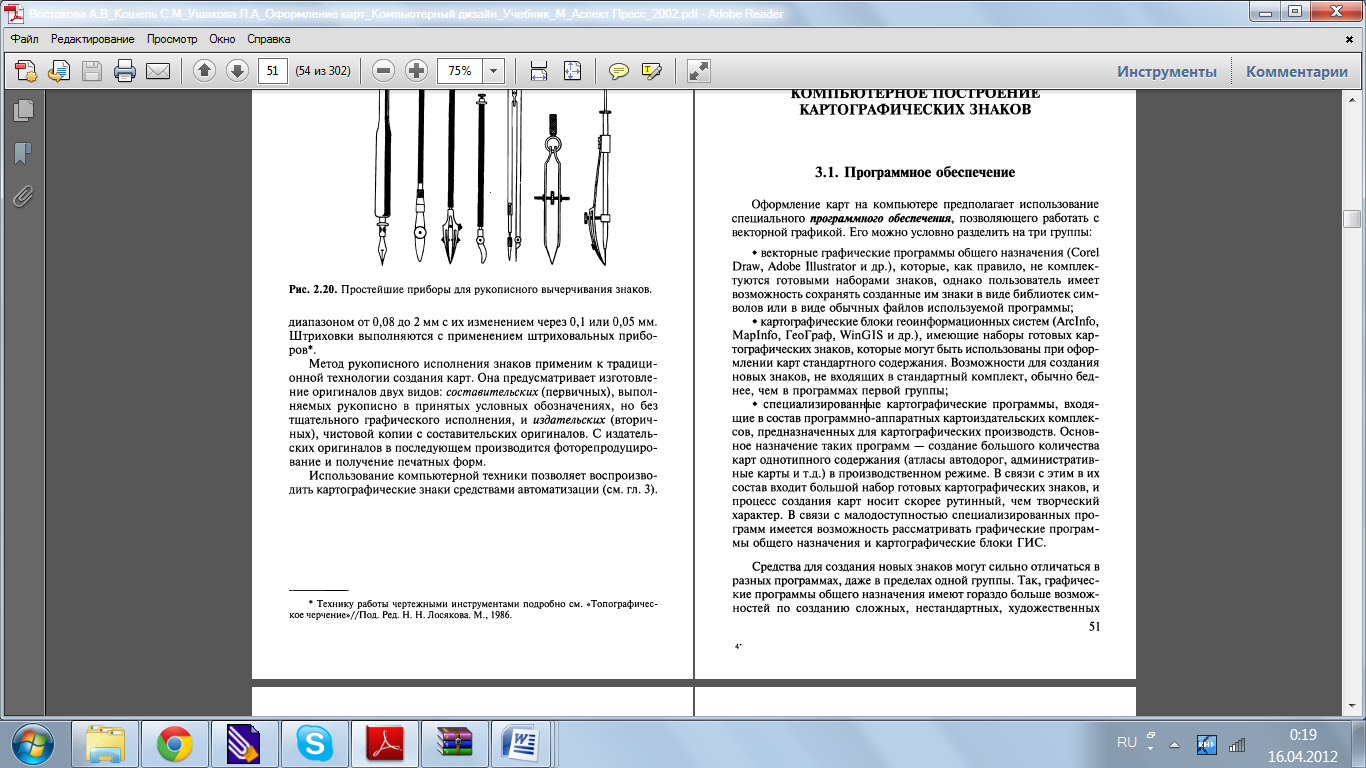This screenshot has height=768, width=1366.
Task: Send the file by email envelope icon
Action: [158, 71]
